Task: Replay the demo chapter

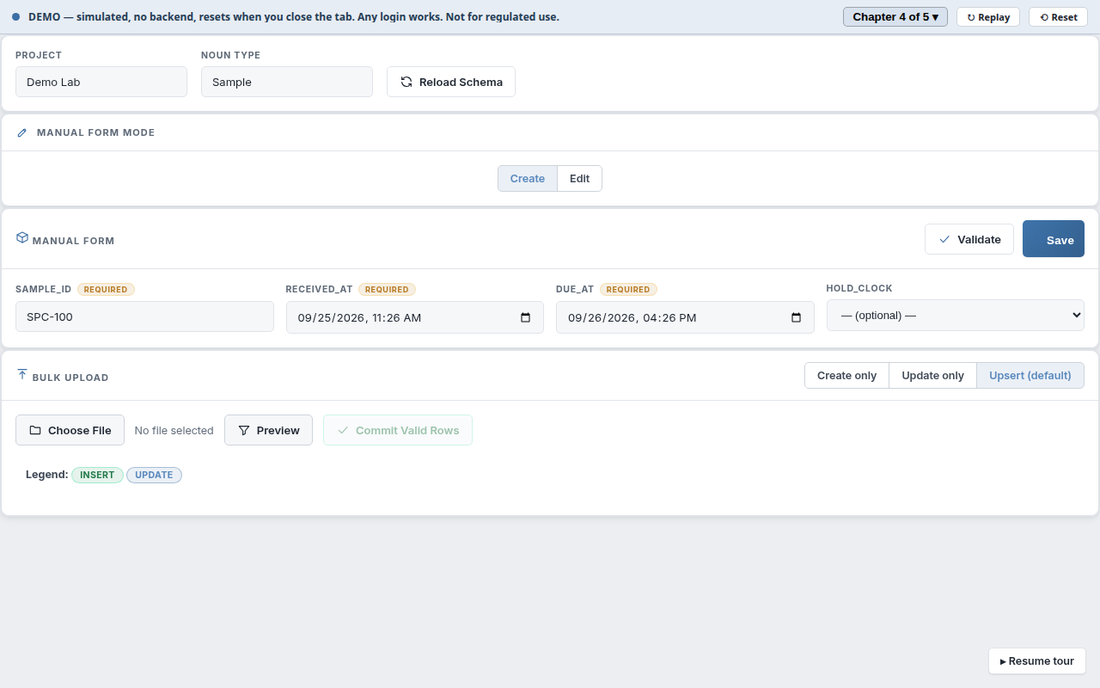Action: (988, 17)
